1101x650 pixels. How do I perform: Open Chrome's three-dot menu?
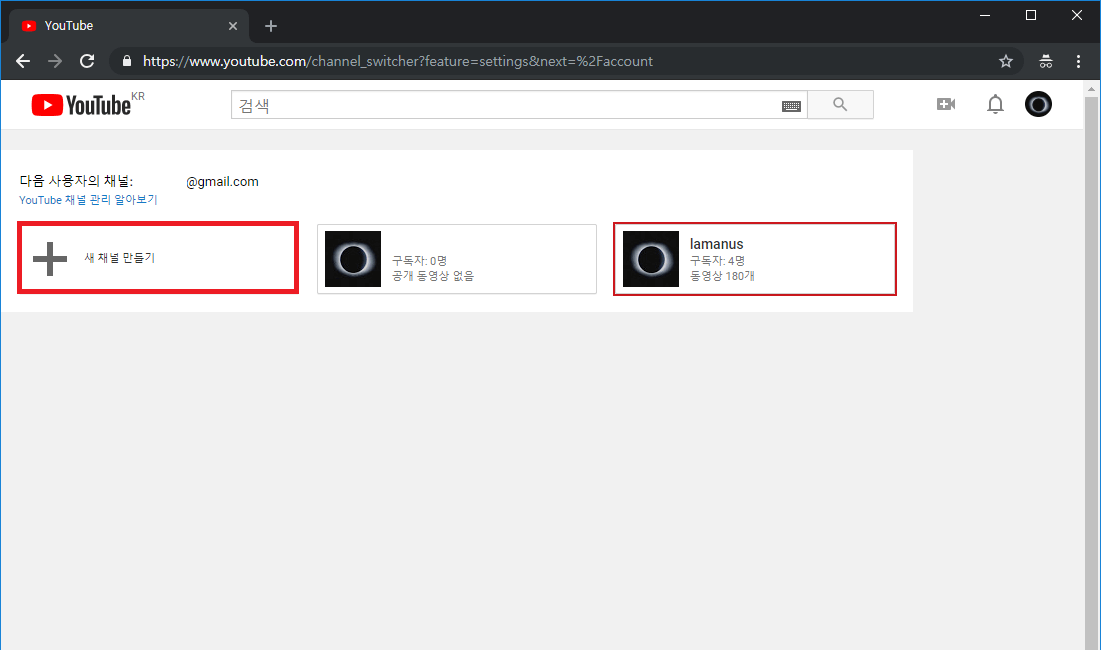click(1078, 61)
